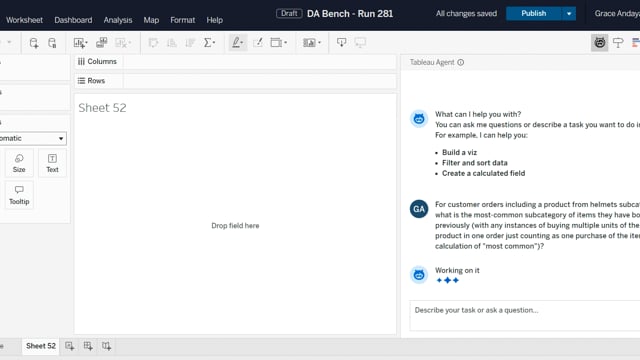Click the Tooltip mark card
This screenshot has width=640, height=360.
(x=19, y=195)
